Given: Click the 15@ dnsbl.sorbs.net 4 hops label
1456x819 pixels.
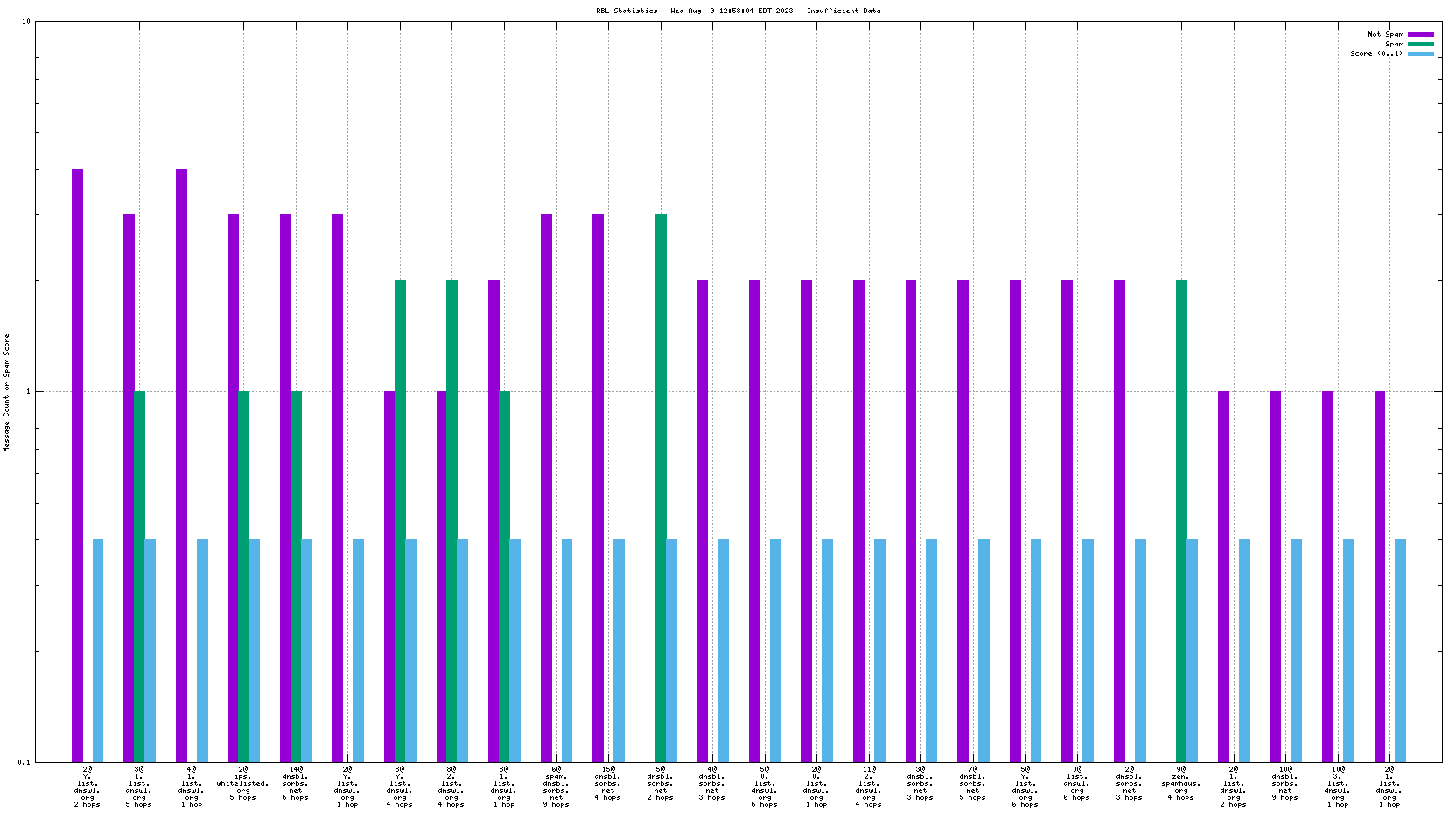Looking at the screenshot, I should click(608, 783).
